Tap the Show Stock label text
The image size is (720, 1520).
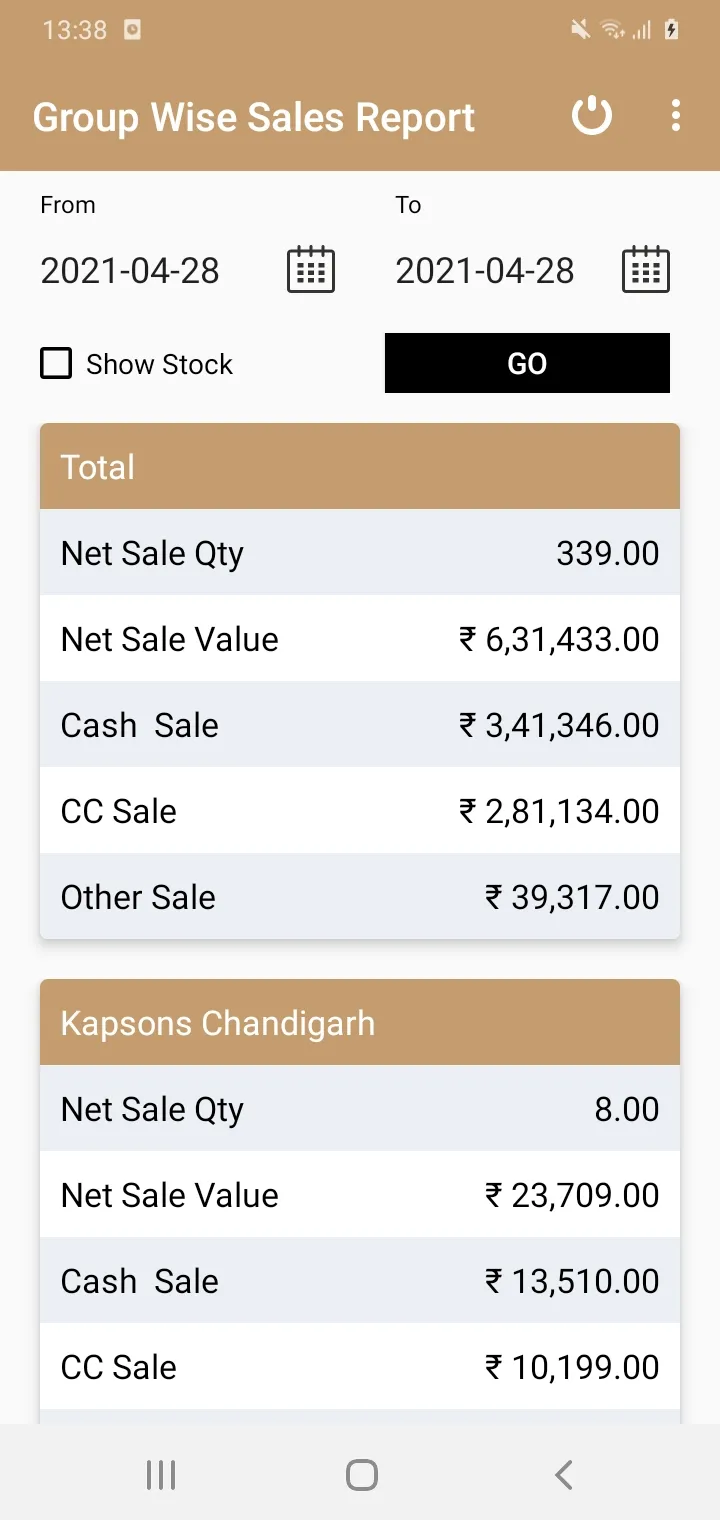point(159,364)
